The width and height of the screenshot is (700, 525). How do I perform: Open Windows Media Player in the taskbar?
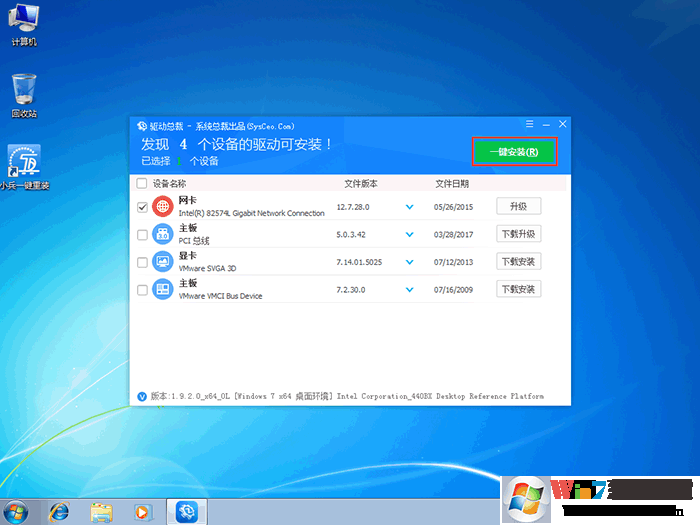[x=142, y=510]
